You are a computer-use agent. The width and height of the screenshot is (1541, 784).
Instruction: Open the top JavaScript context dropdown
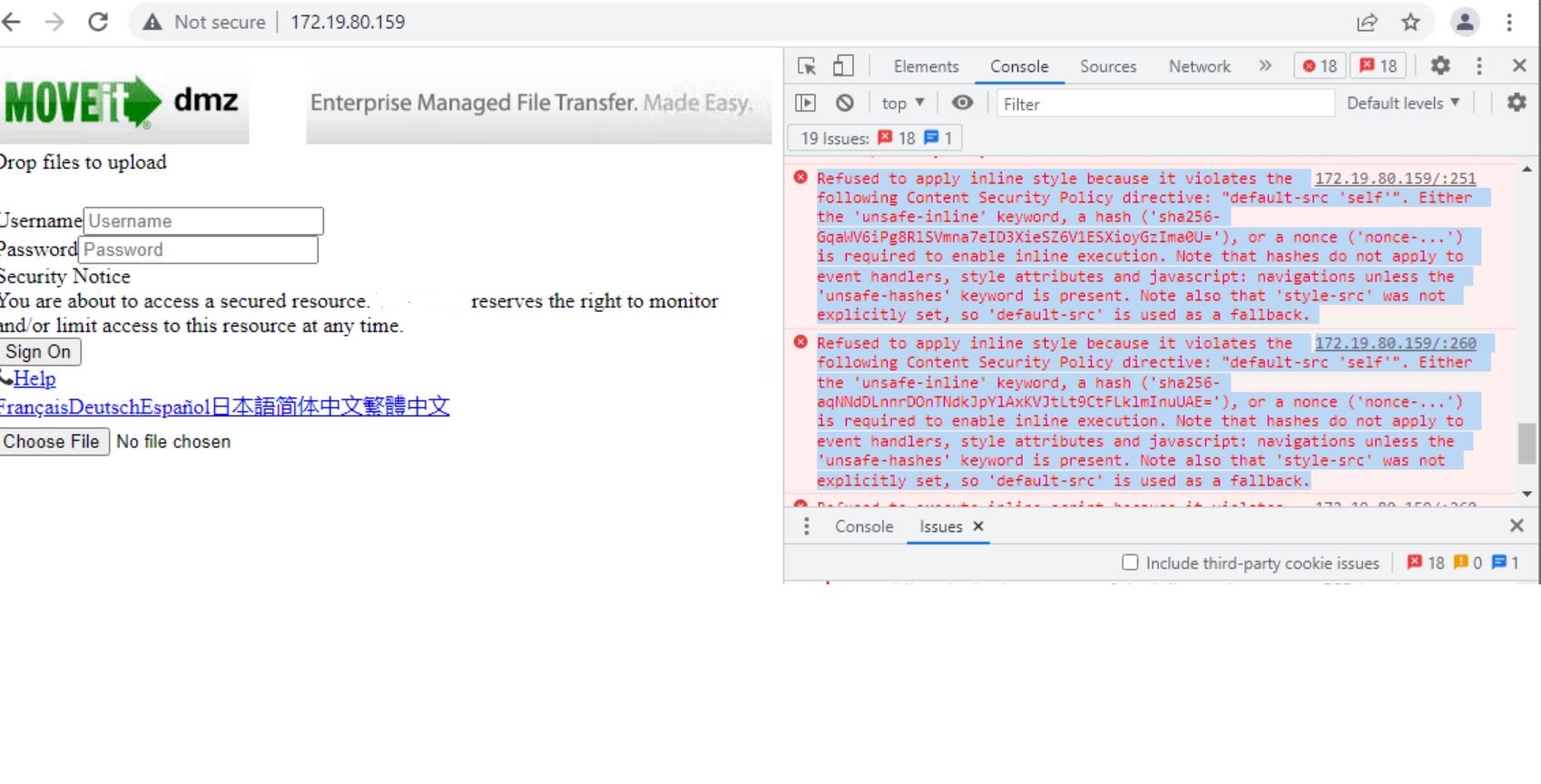(903, 103)
